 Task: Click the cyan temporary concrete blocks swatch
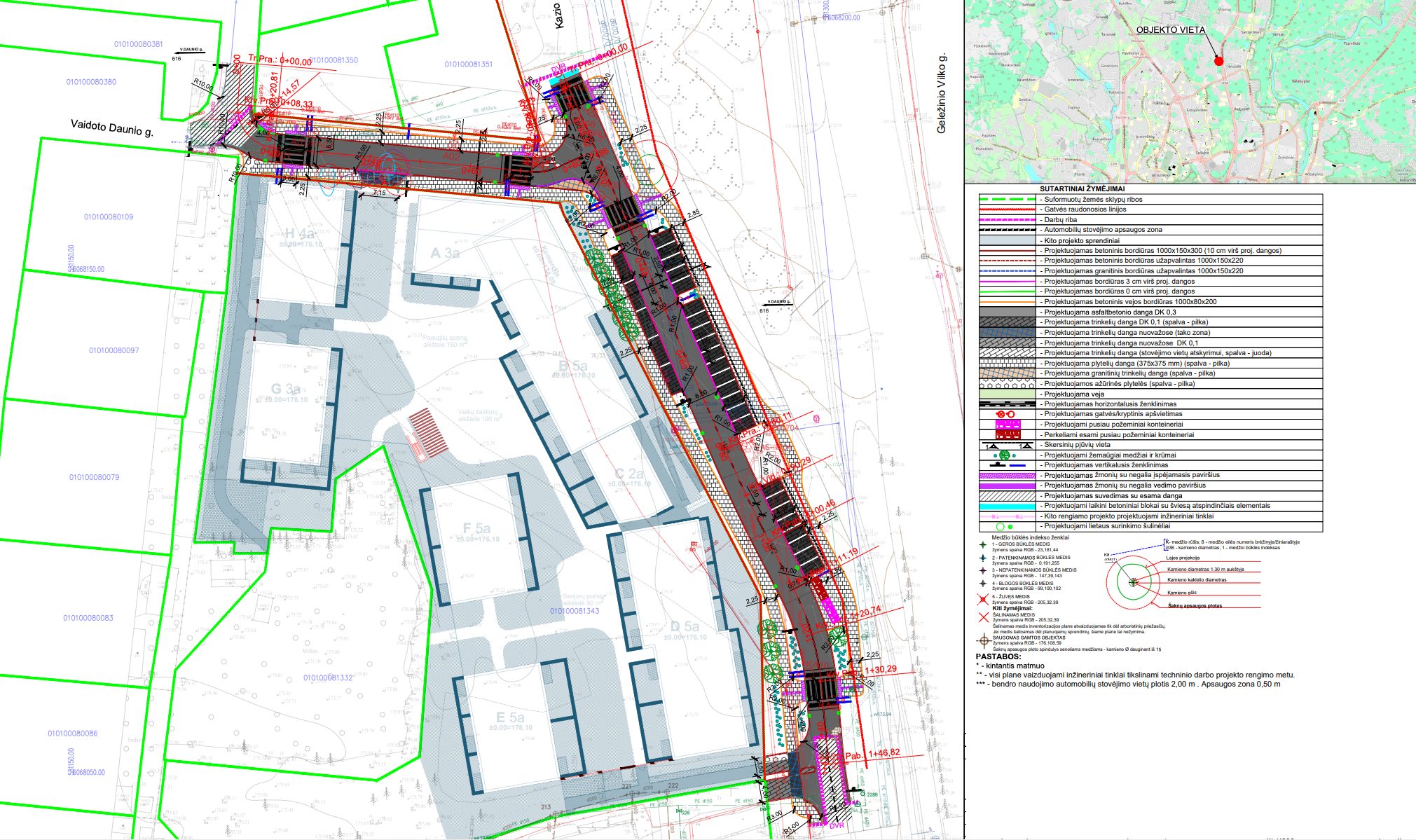point(1008,506)
